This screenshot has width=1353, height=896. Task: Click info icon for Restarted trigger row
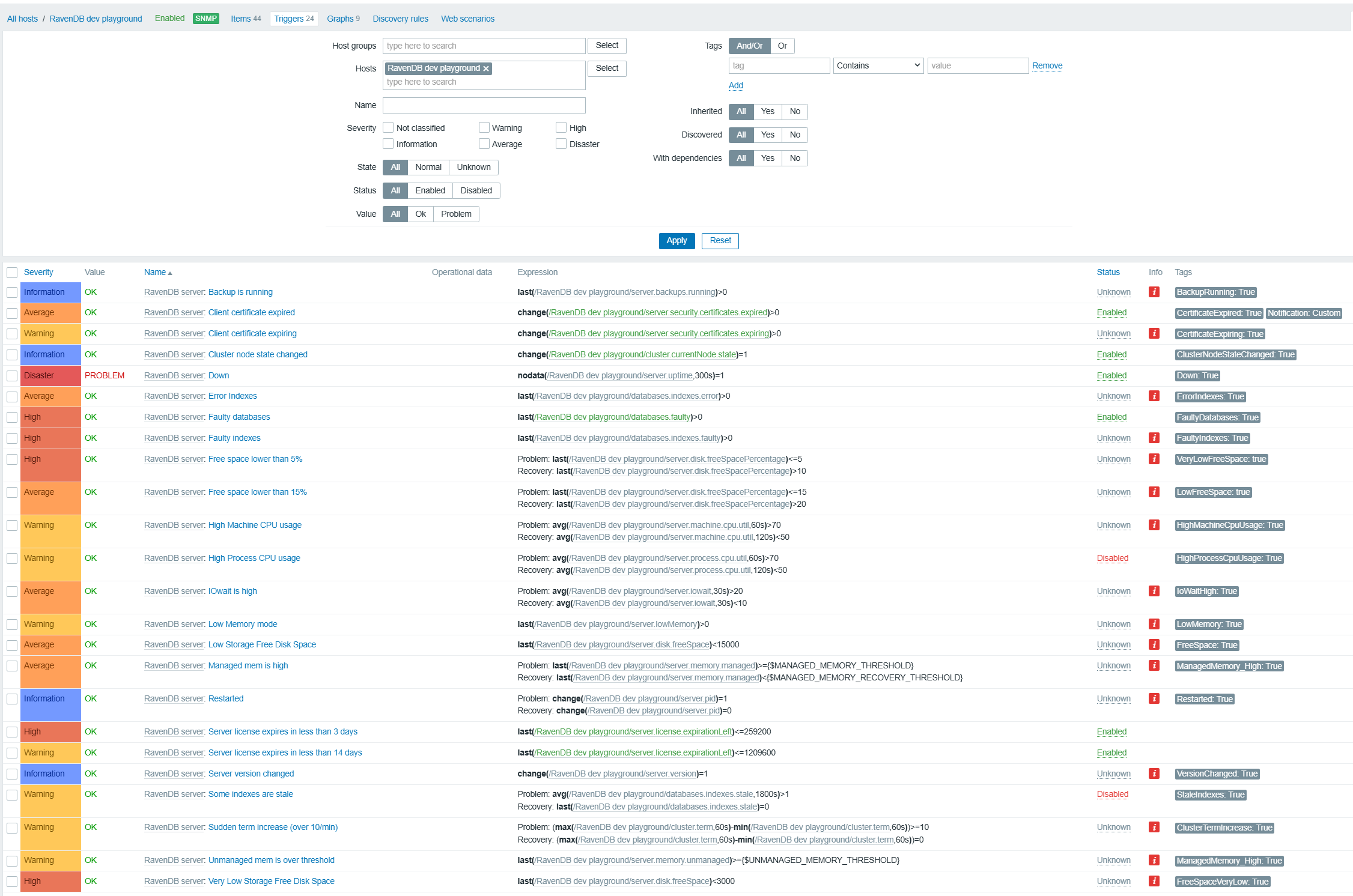(1154, 698)
